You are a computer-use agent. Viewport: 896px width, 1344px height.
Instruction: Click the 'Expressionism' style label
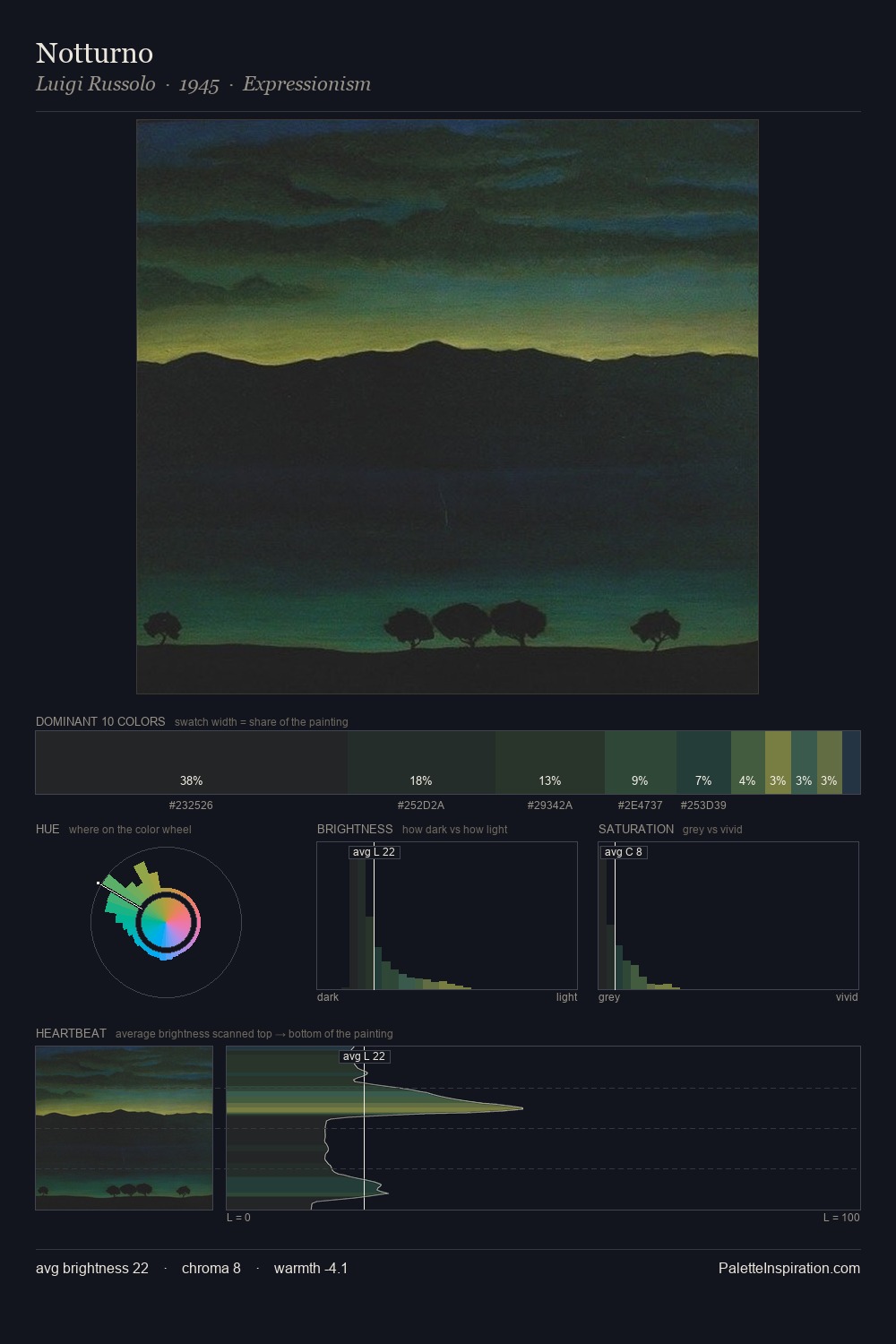306,84
